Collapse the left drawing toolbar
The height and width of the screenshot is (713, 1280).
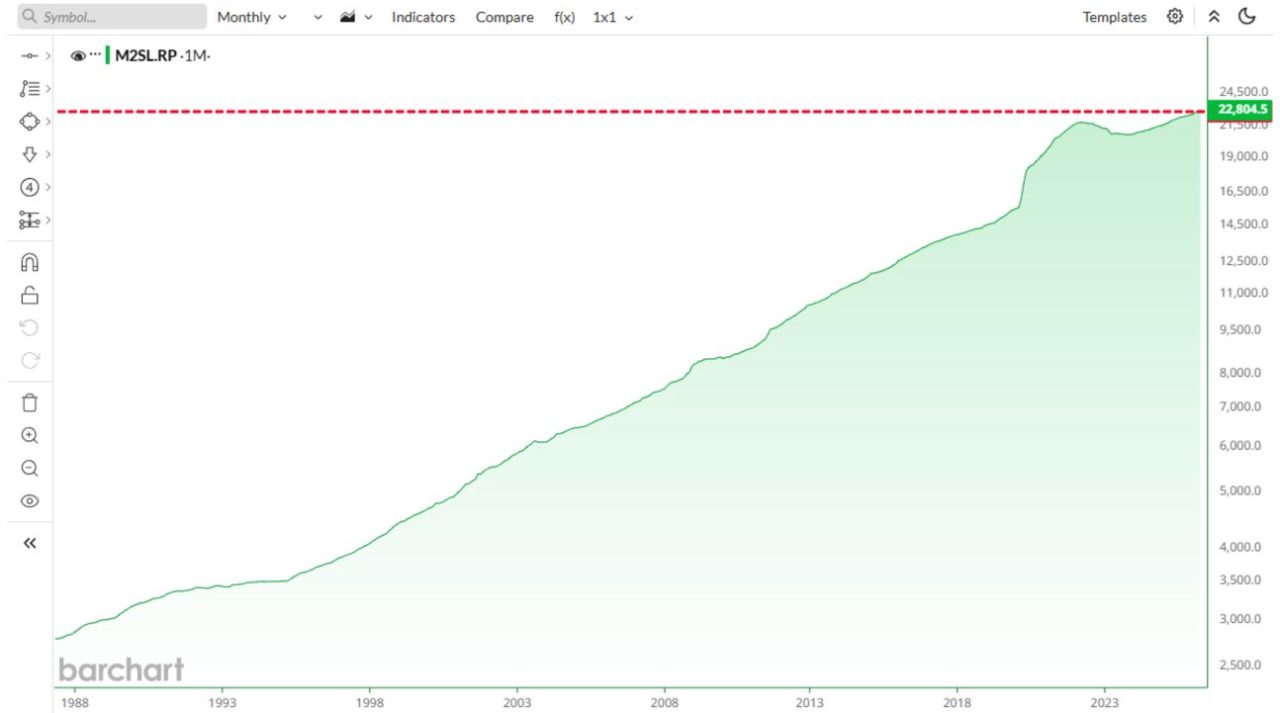coord(29,543)
